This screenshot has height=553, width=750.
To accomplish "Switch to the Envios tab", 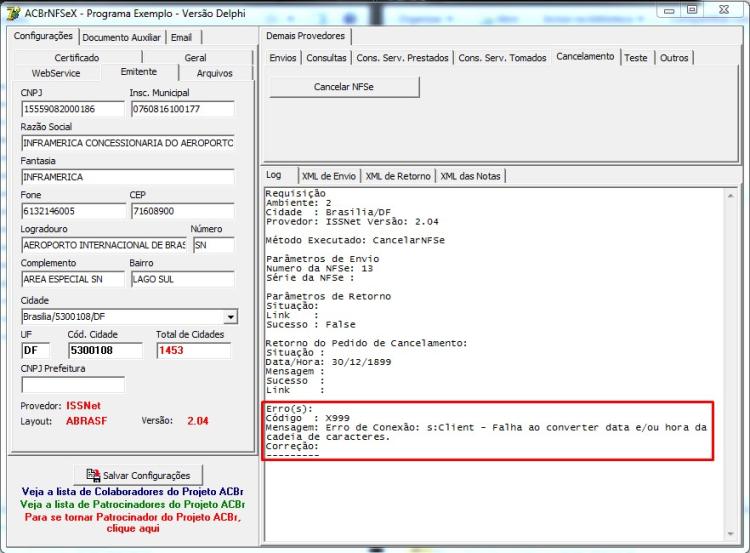I will (283, 58).
